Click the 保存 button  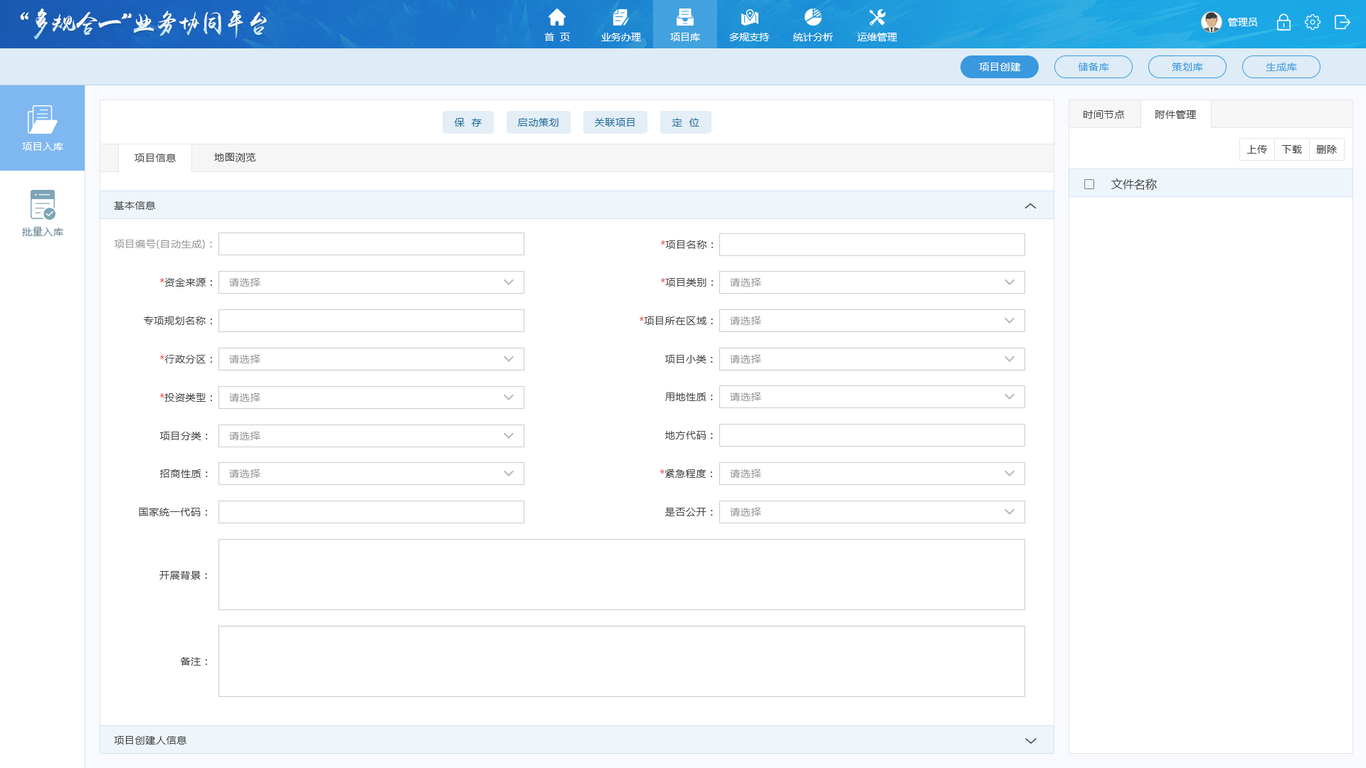[x=468, y=122]
